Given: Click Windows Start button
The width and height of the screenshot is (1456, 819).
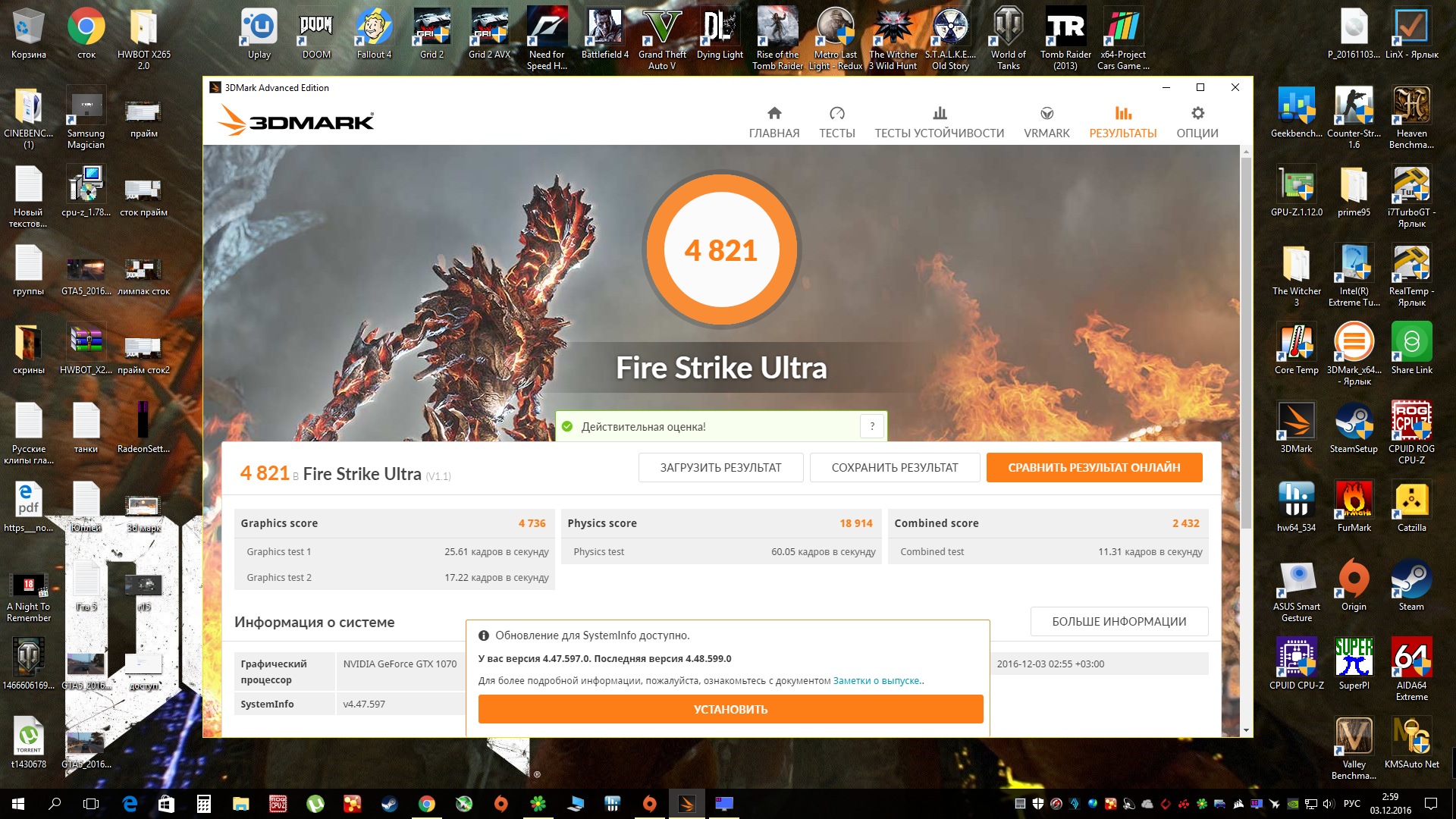Looking at the screenshot, I should [18, 804].
